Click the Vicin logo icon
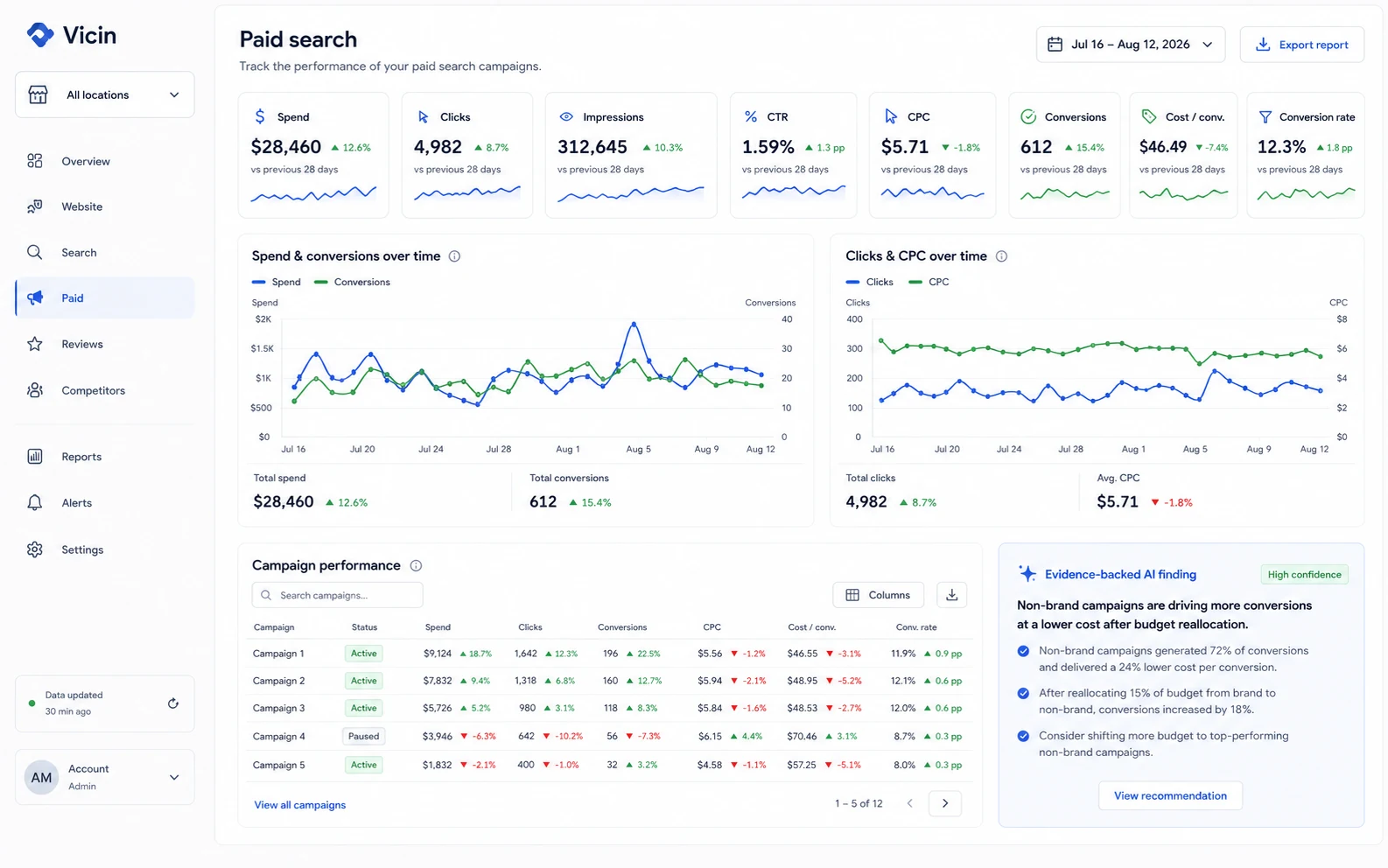Viewport: 1388px width, 868px height. point(40,34)
